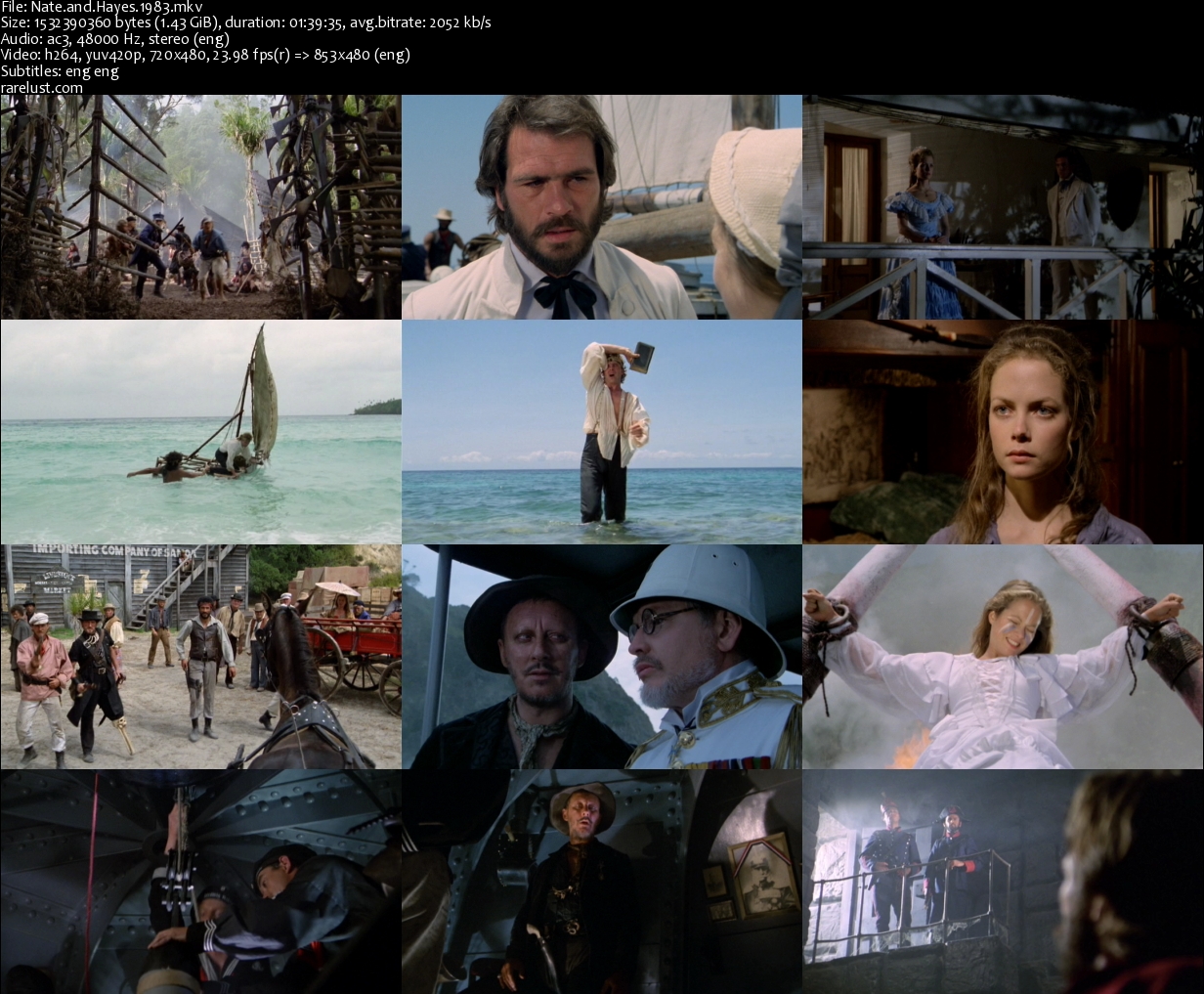Open the woman tied to posts thumbnail

pos(1003,657)
